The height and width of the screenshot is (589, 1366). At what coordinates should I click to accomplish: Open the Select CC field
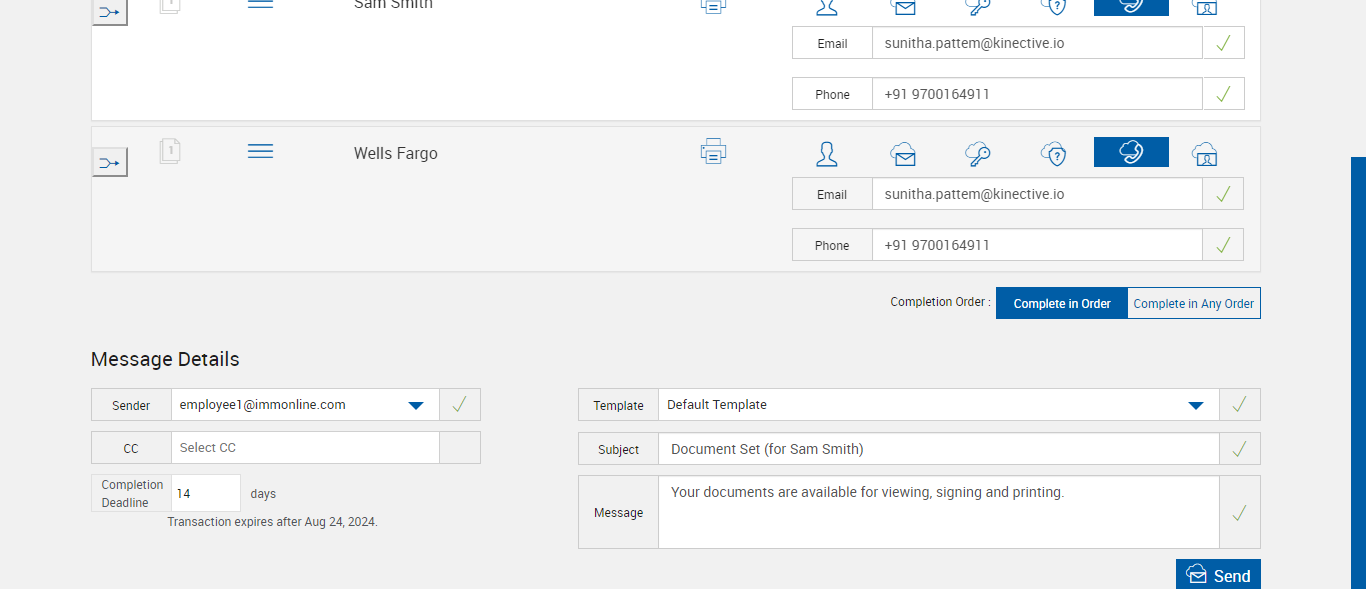(305, 448)
